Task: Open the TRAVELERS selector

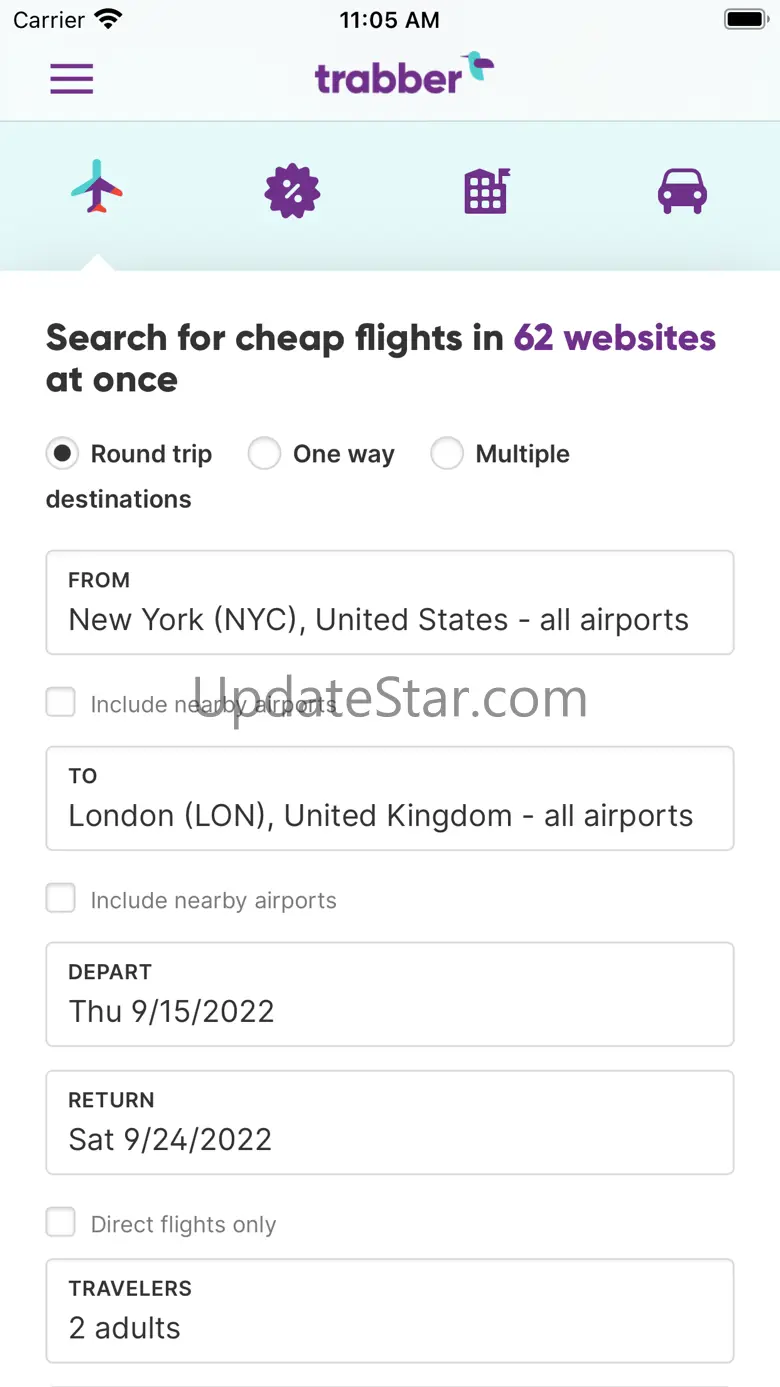Action: [x=390, y=1310]
